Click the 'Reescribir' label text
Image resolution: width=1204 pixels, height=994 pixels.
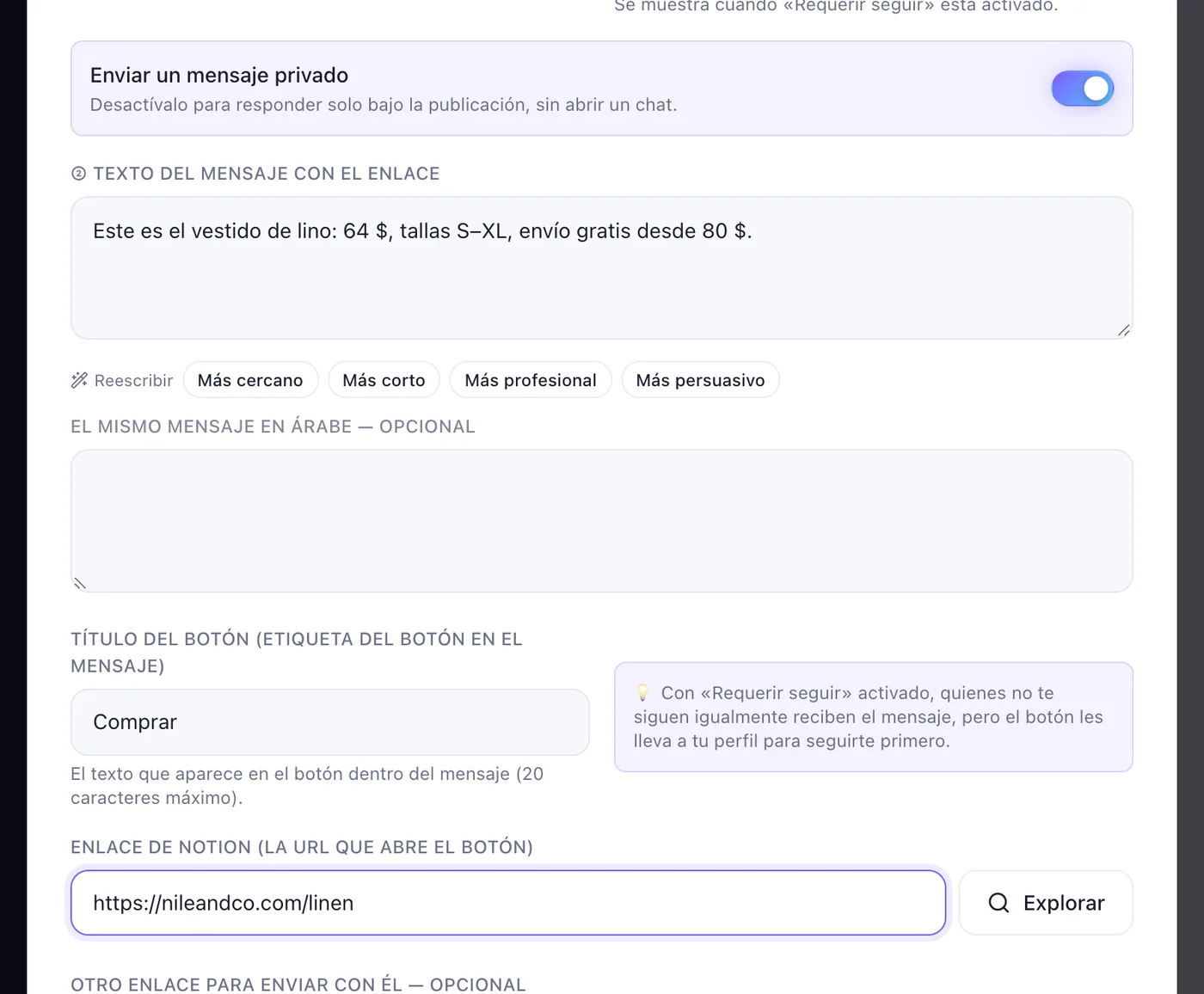coord(133,380)
